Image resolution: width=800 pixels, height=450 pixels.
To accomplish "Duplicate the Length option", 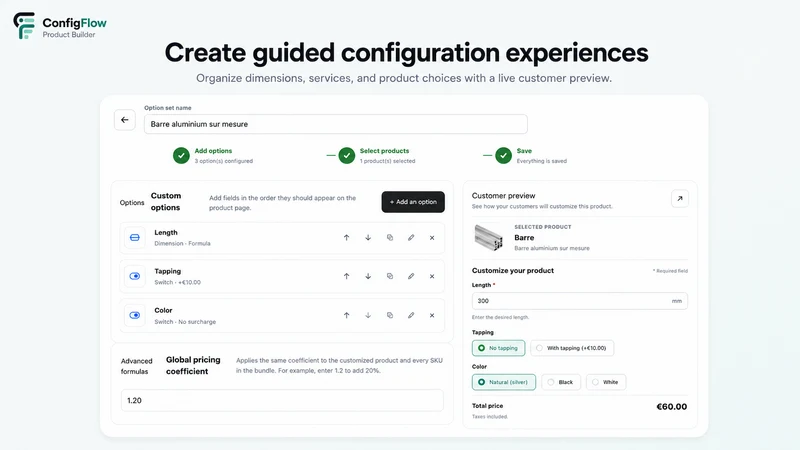I will (390, 238).
